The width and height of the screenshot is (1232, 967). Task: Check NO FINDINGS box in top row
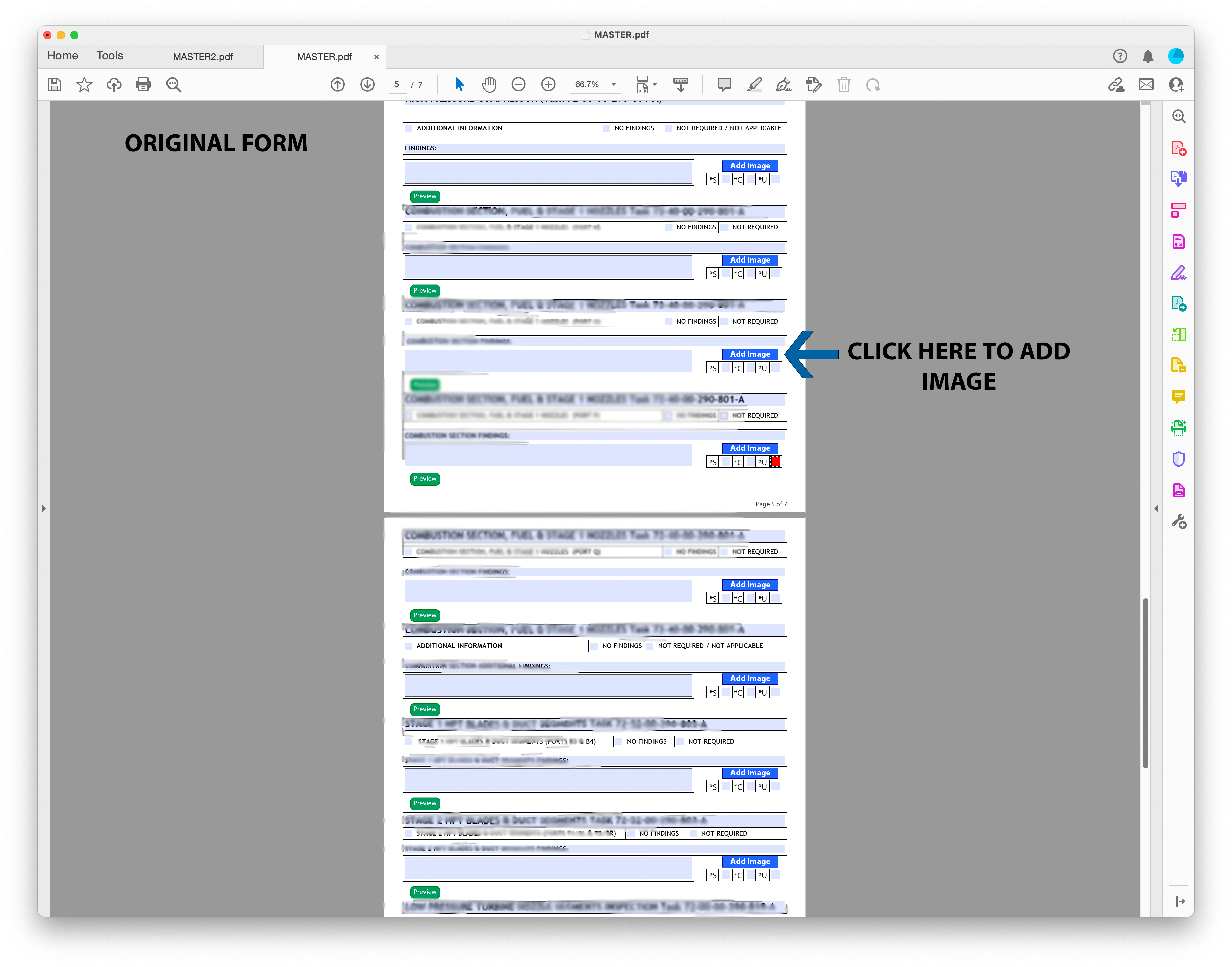607,128
